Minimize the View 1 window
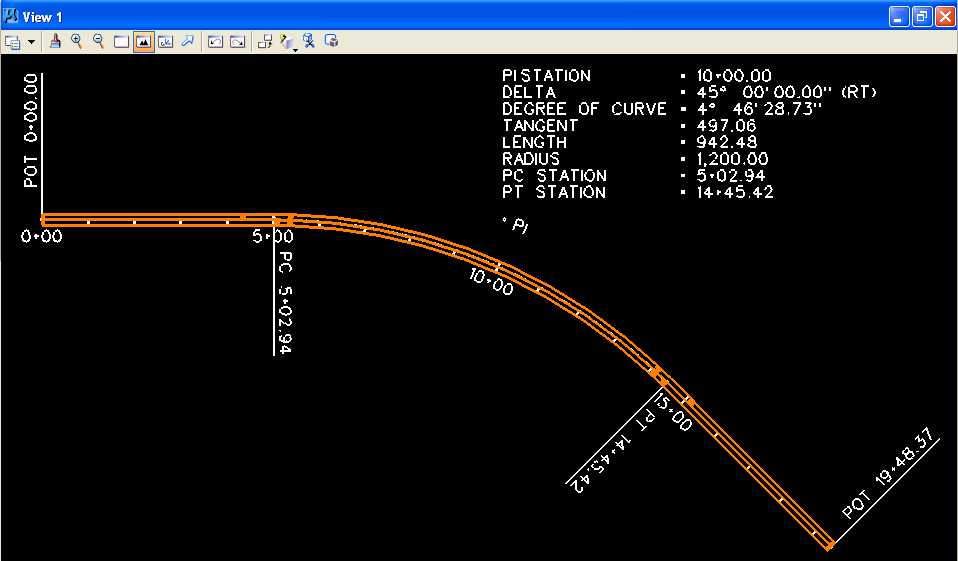 click(900, 17)
